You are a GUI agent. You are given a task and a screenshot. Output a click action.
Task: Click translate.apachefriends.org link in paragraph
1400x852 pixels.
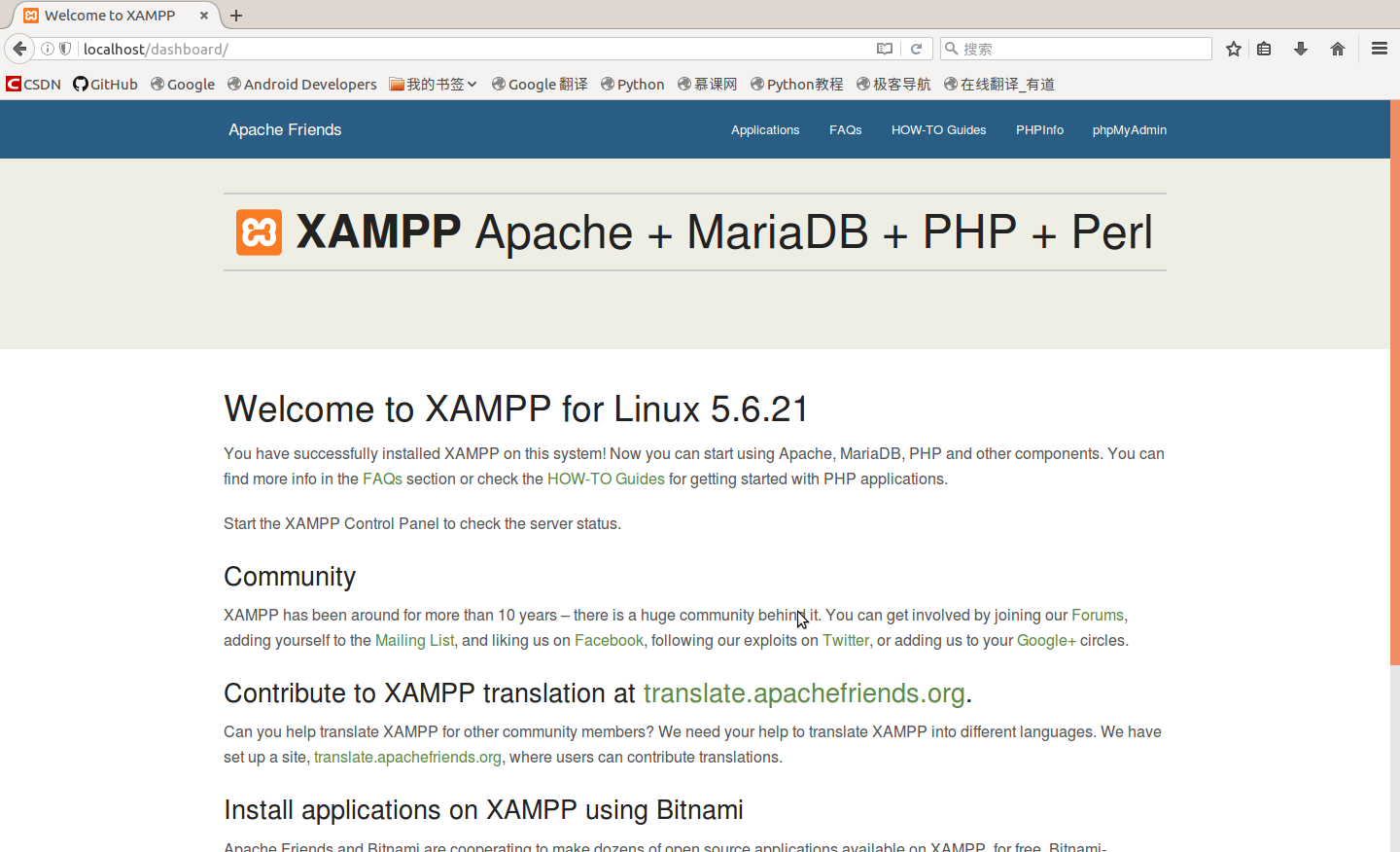coord(407,757)
